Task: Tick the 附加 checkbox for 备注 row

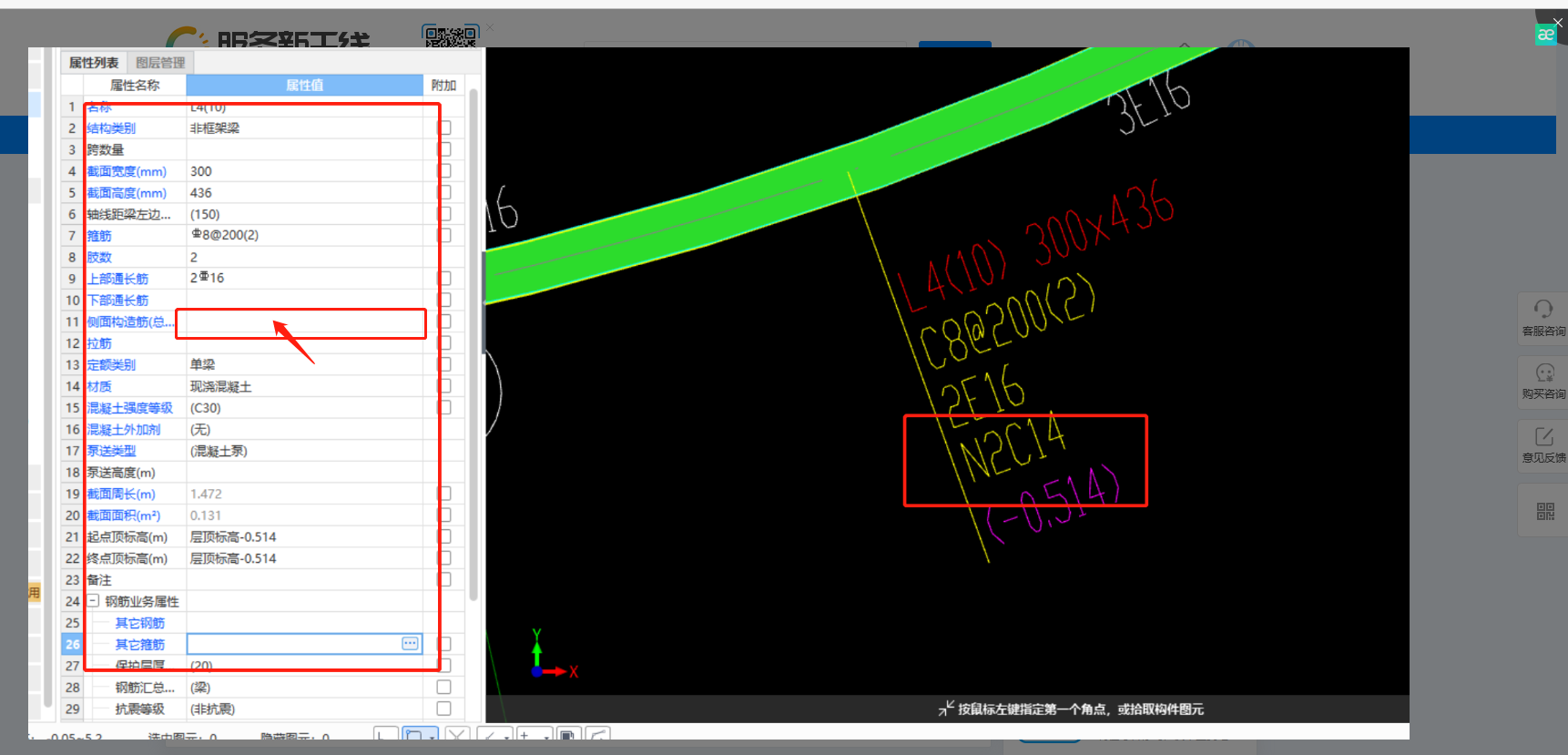Action: (x=443, y=579)
